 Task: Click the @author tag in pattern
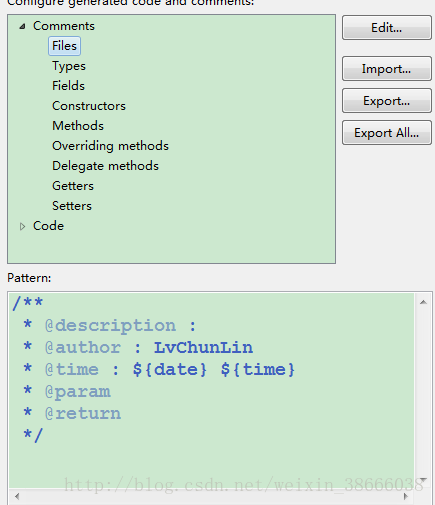pyautogui.click(x=83, y=348)
